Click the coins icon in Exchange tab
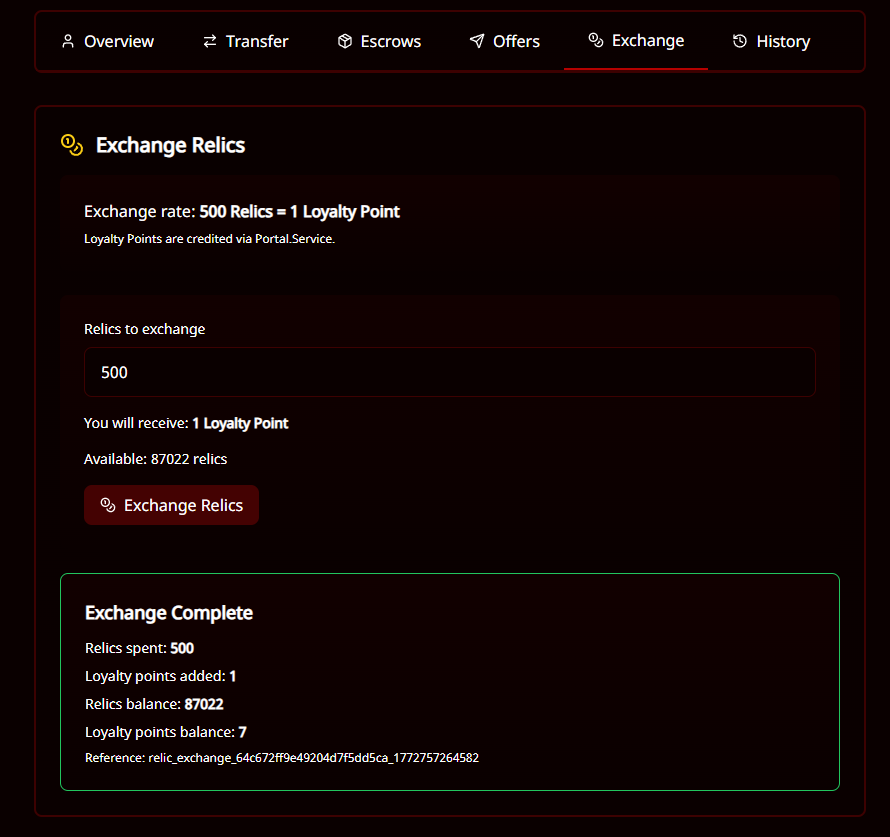This screenshot has height=837, width=890. click(596, 40)
